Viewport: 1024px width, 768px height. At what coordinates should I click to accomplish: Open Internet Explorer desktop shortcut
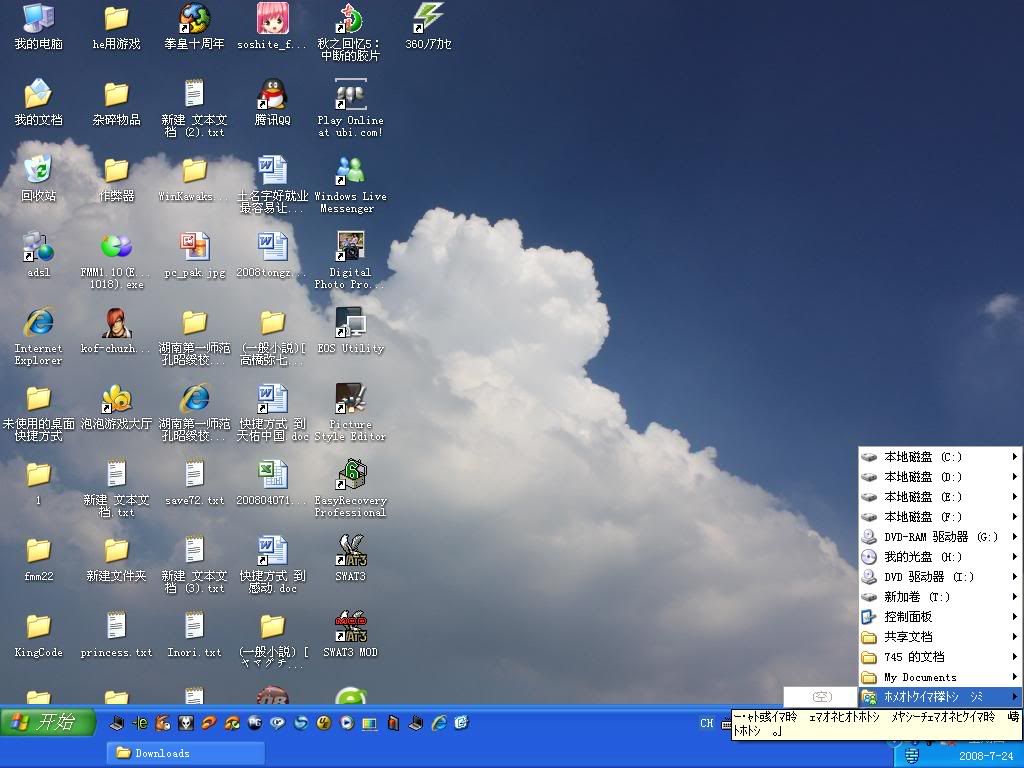click(x=38, y=326)
